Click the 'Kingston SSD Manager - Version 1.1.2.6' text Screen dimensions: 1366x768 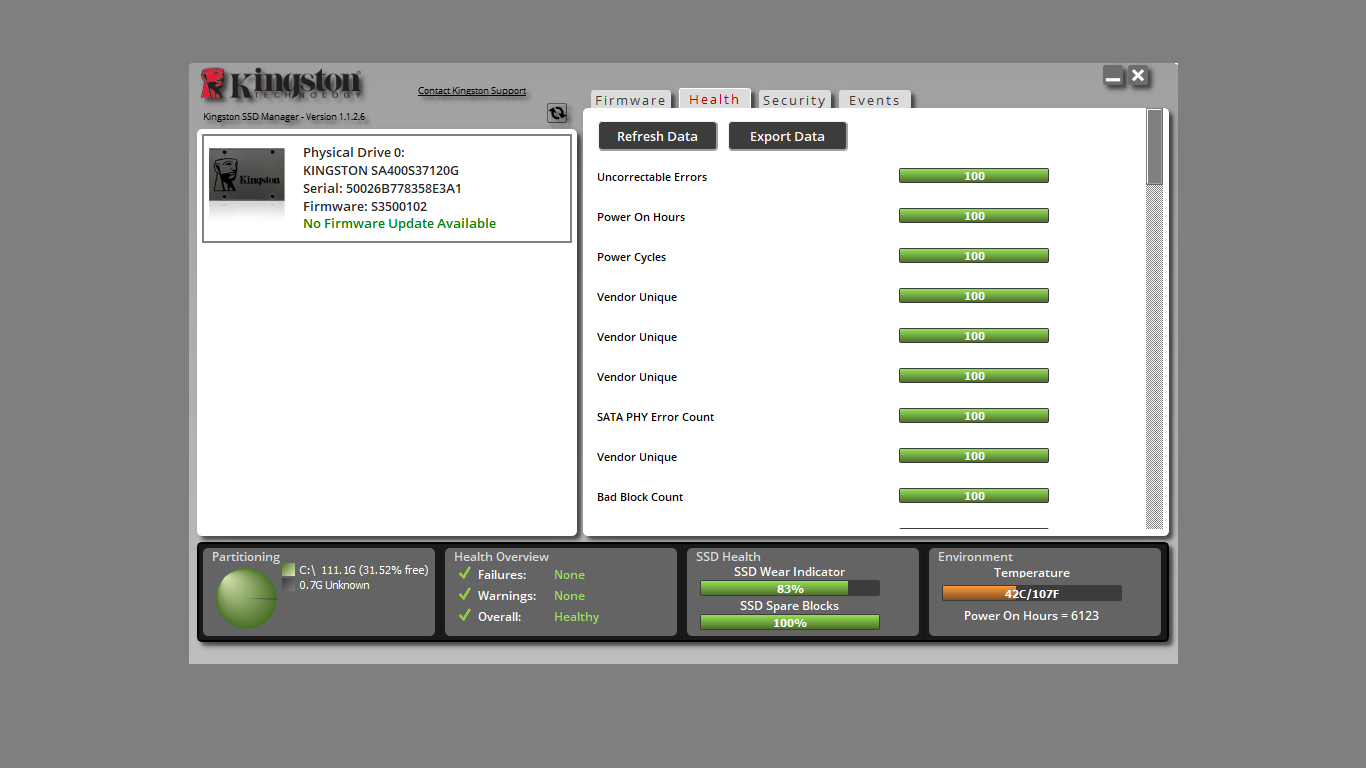(284, 117)
